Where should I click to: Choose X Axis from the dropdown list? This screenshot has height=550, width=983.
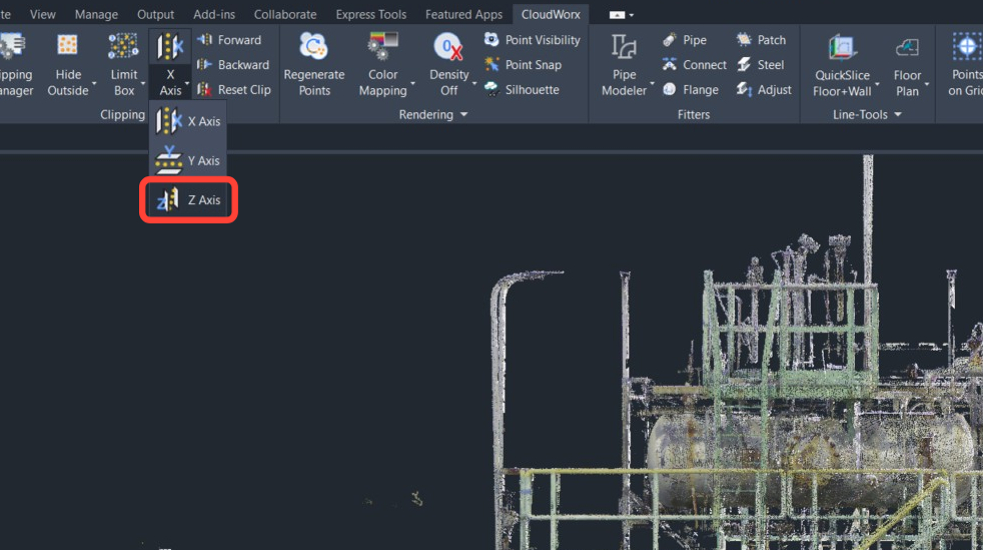(188, 121)
